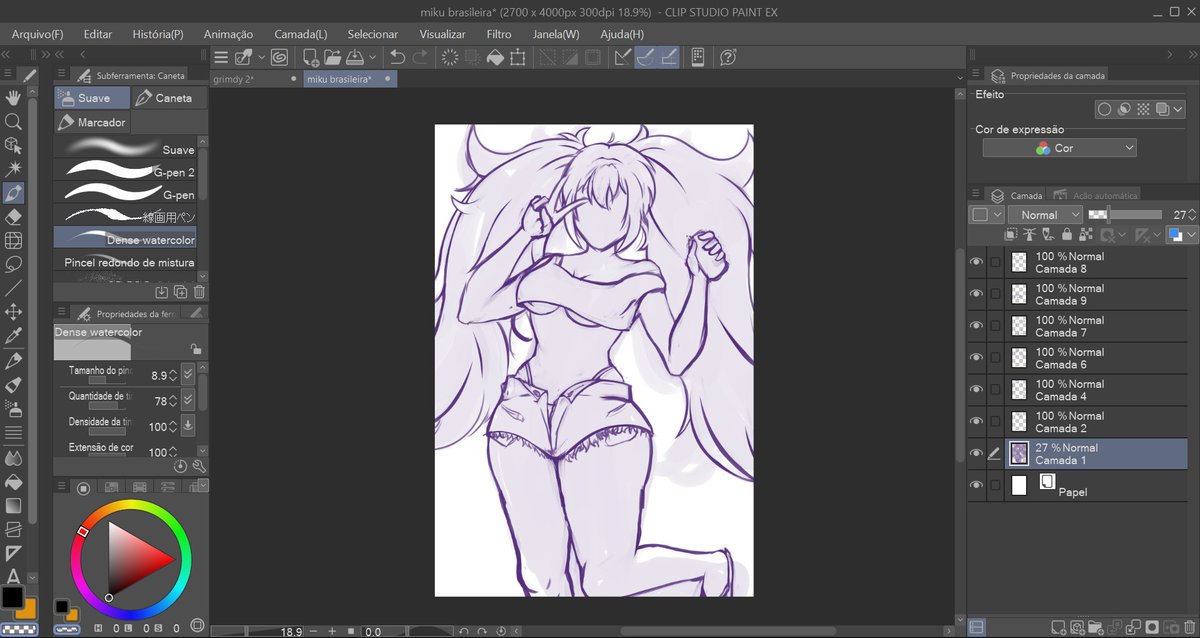Viewport: 1200px width, 638px height.
Task: Click the Scale/Rotate transform icon
Action: point(517,58)
